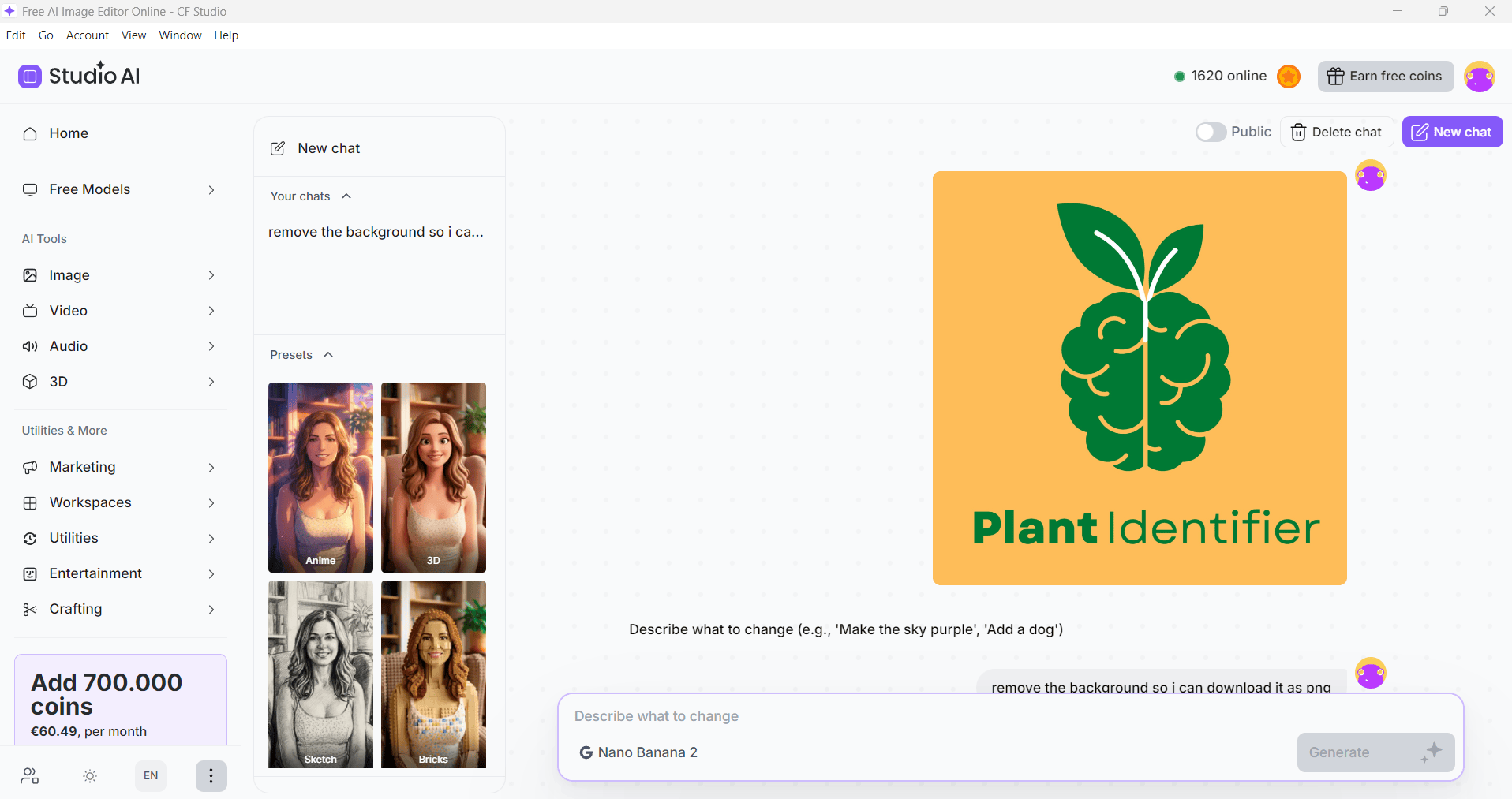This screenshot has width=1512, height=799.
Task: Open the Go menu
Action: point(46,35)
